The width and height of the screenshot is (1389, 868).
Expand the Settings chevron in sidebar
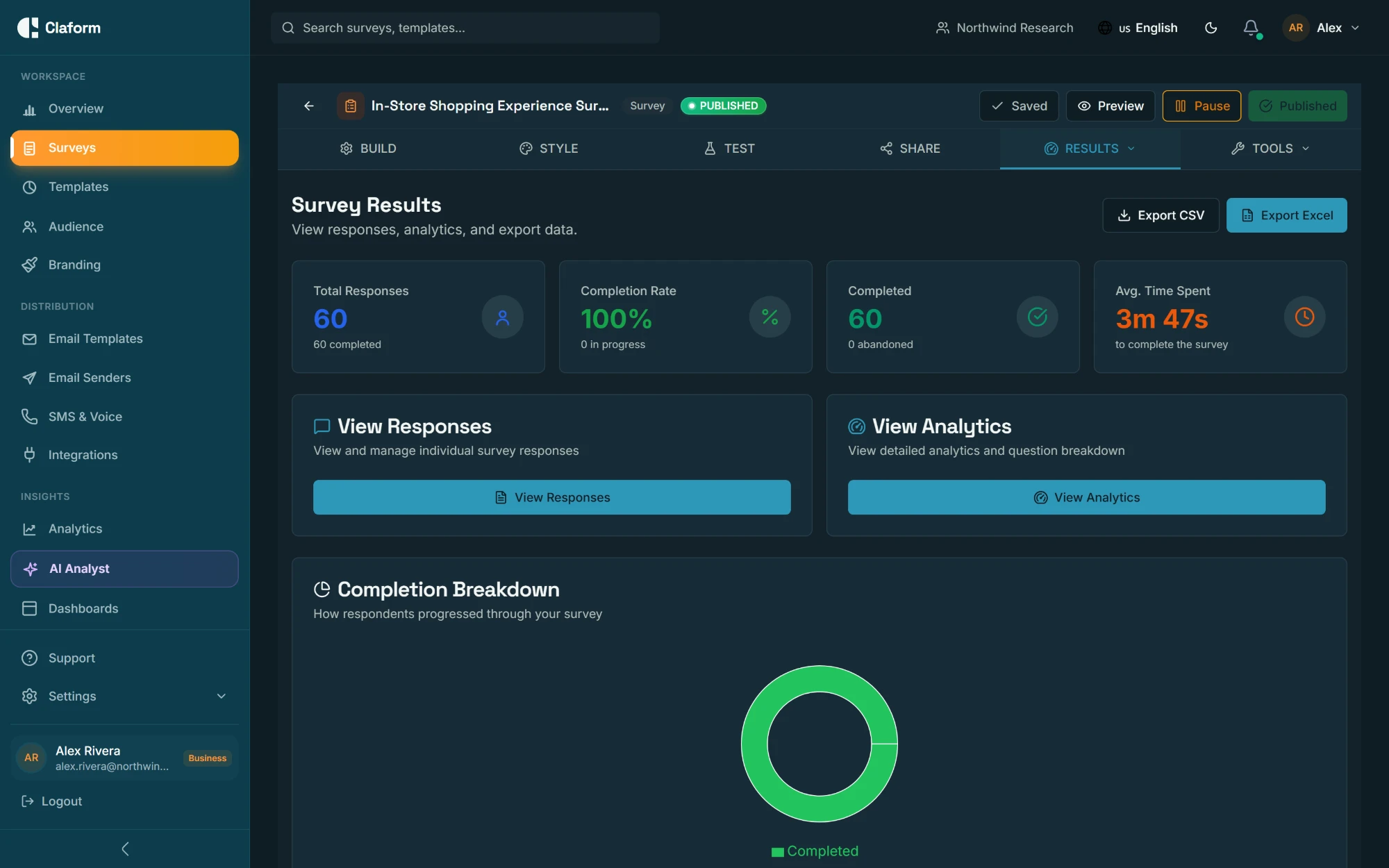click(222, 696)
